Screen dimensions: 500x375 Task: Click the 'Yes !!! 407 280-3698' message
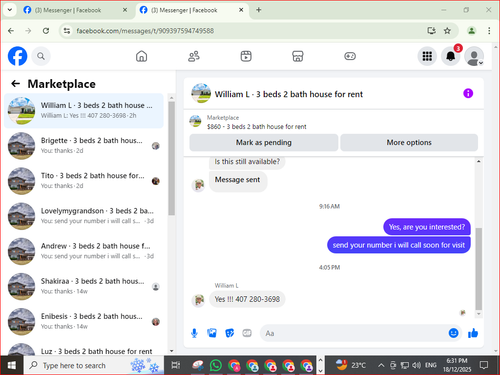247,299
